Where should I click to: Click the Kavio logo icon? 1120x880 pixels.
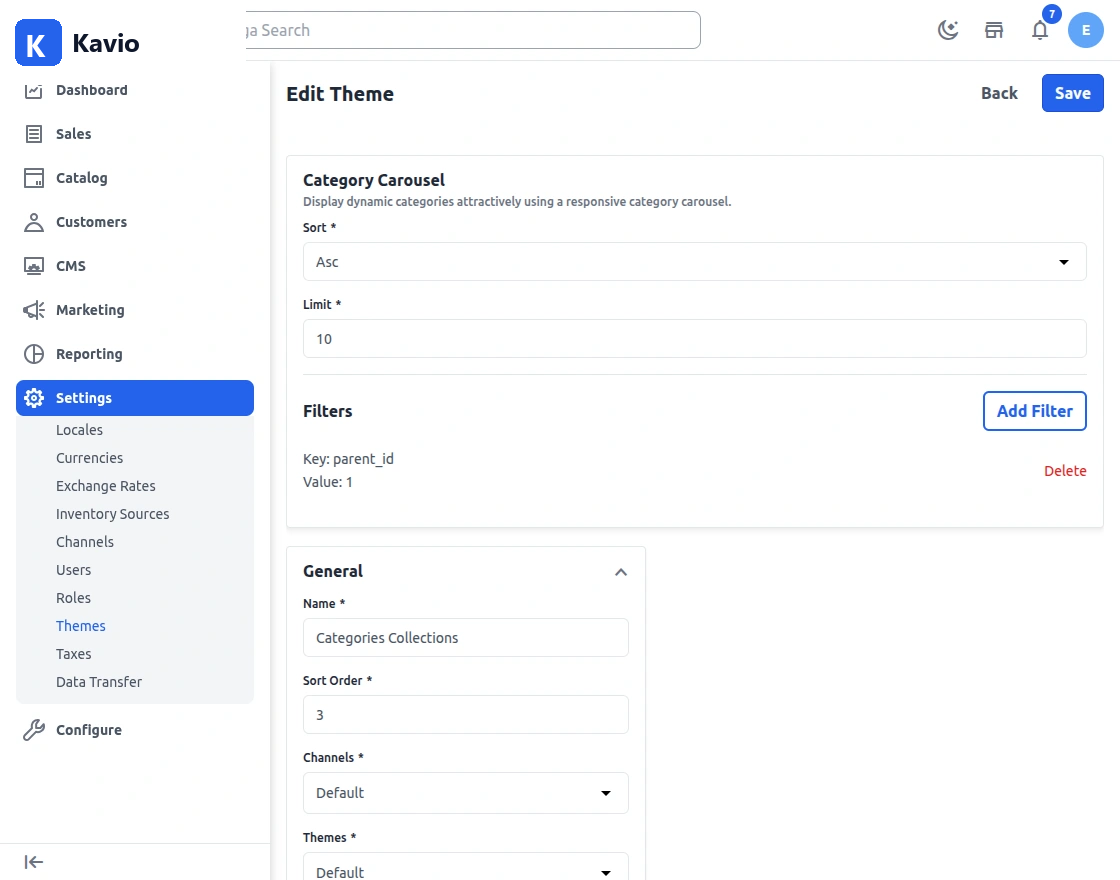click(38, 43)
